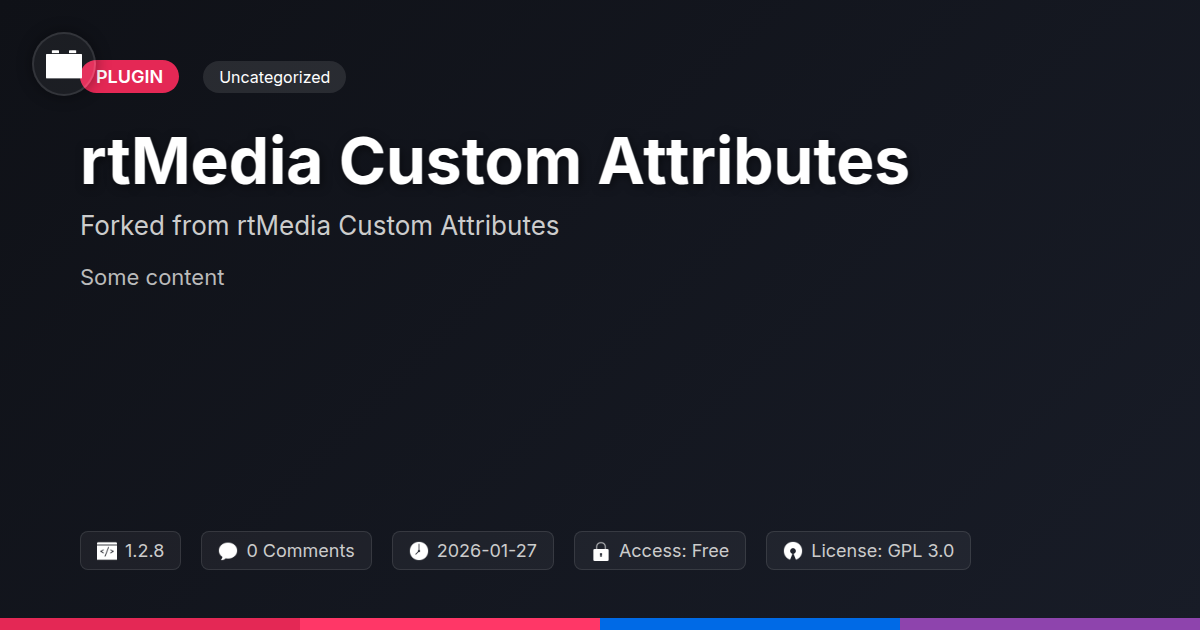Click the purple segment of bottom bar

[x=1050, y=623]
